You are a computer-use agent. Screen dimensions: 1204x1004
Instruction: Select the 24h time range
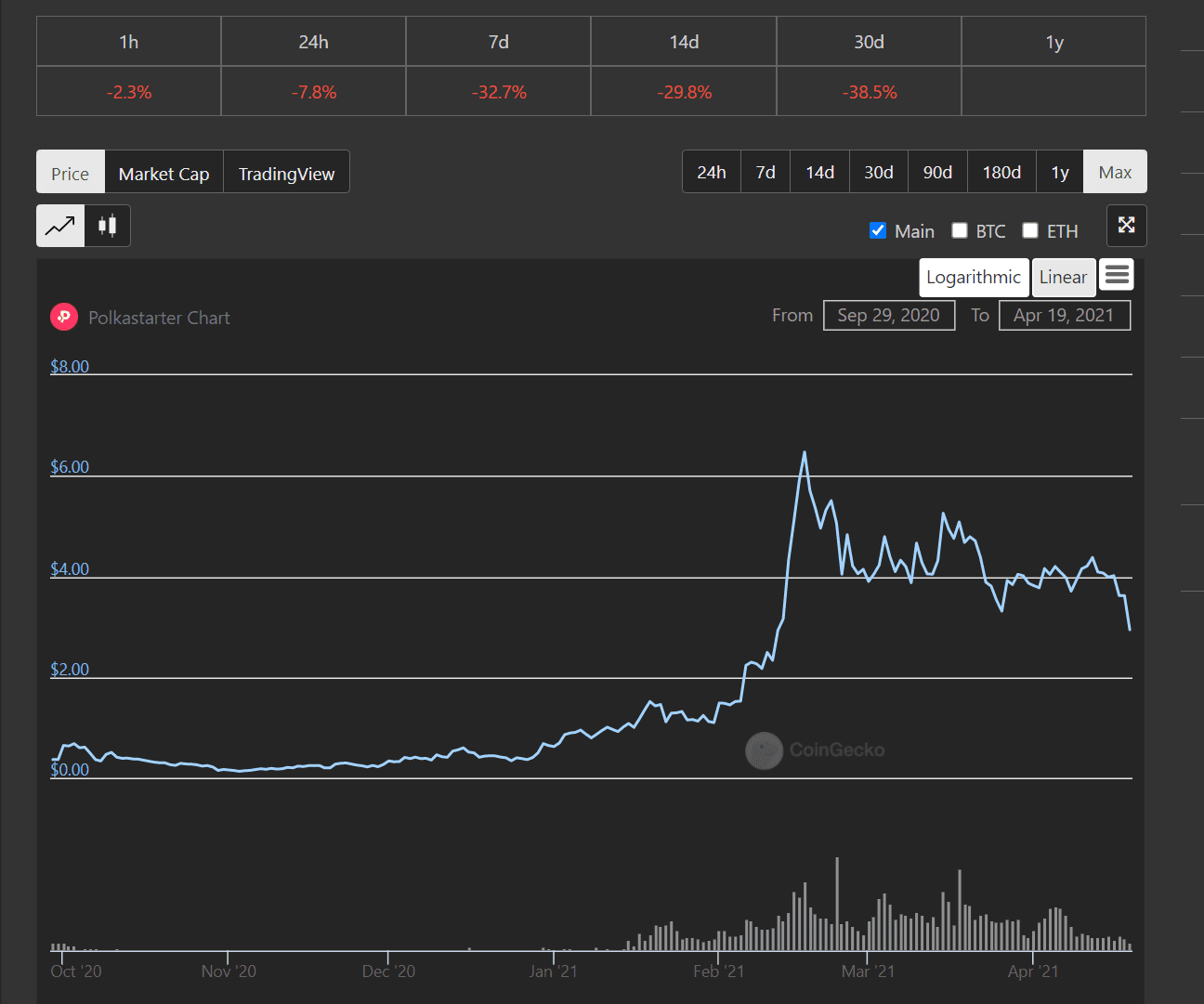pos(712,172)
